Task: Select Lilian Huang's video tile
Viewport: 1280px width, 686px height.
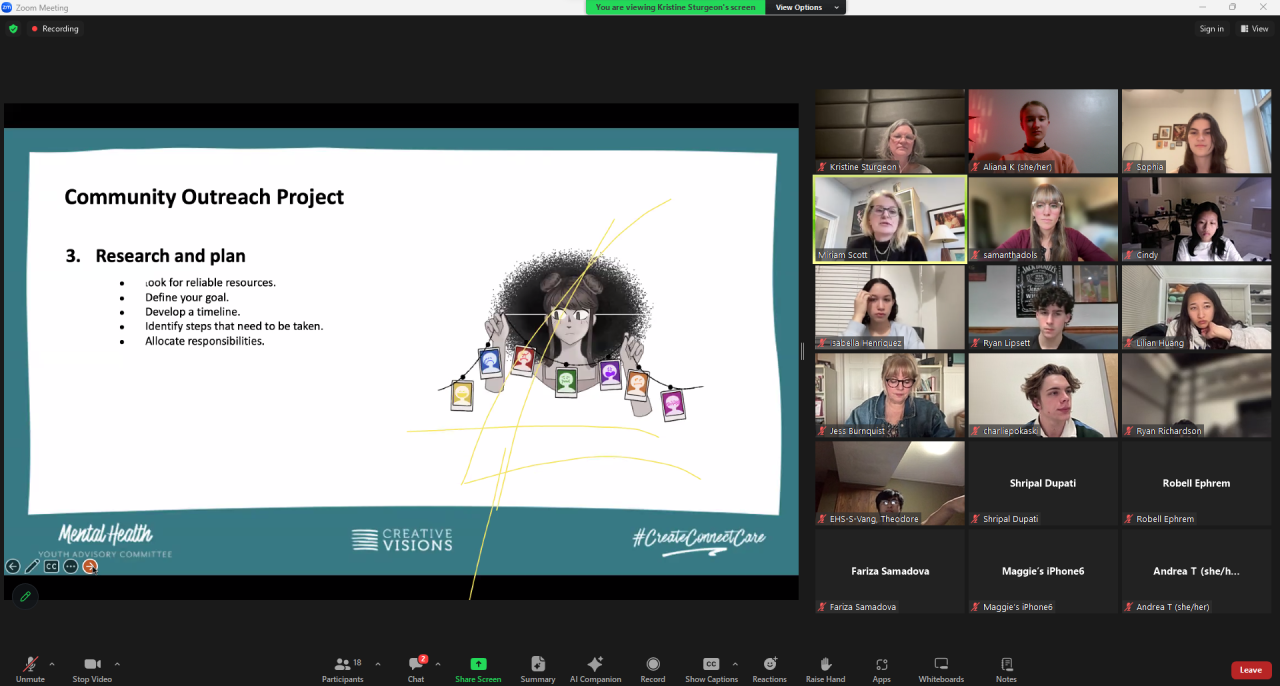Action: pyautogui.click(x=1196, y=307)
